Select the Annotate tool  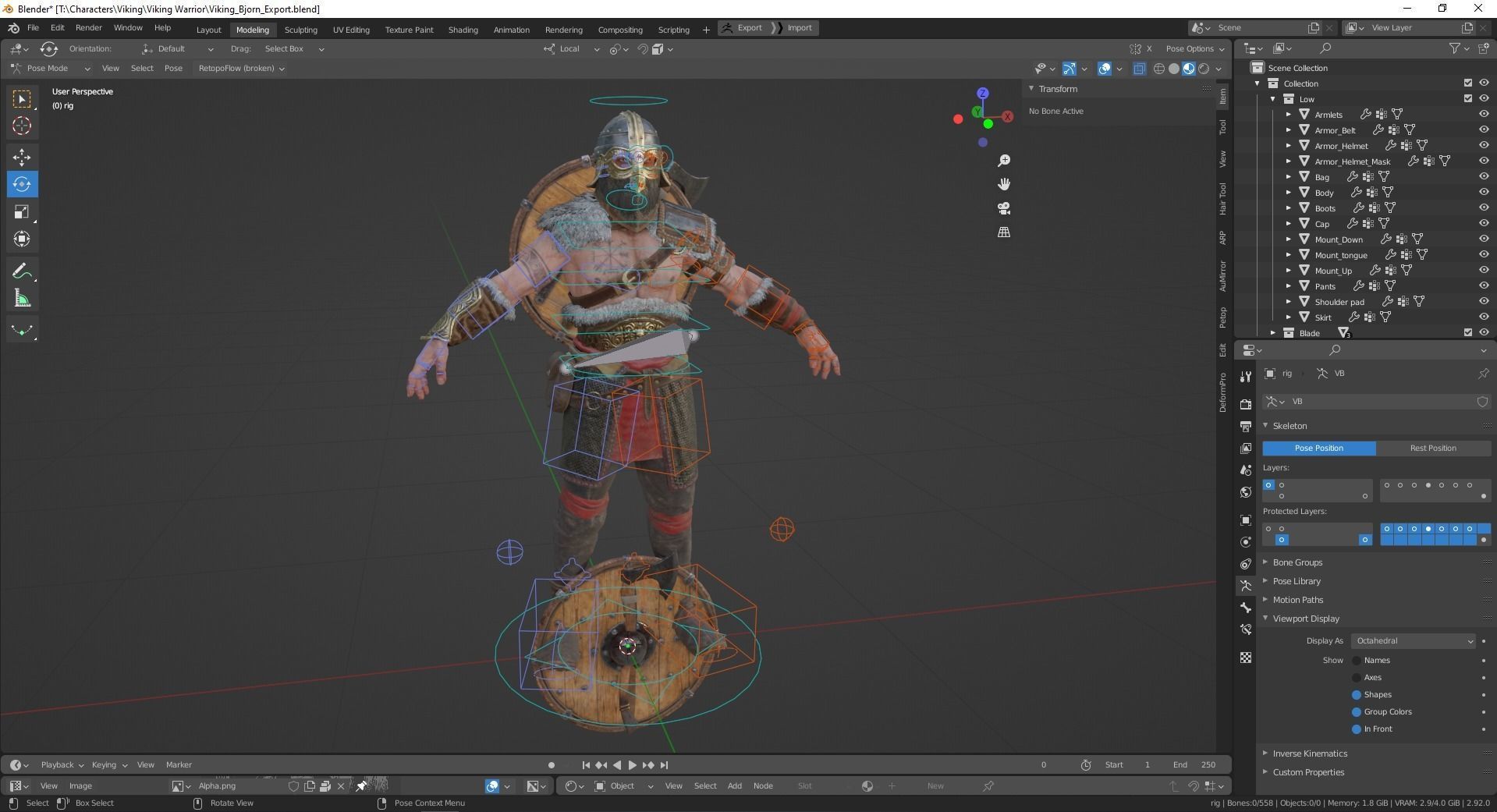[22, 271]
